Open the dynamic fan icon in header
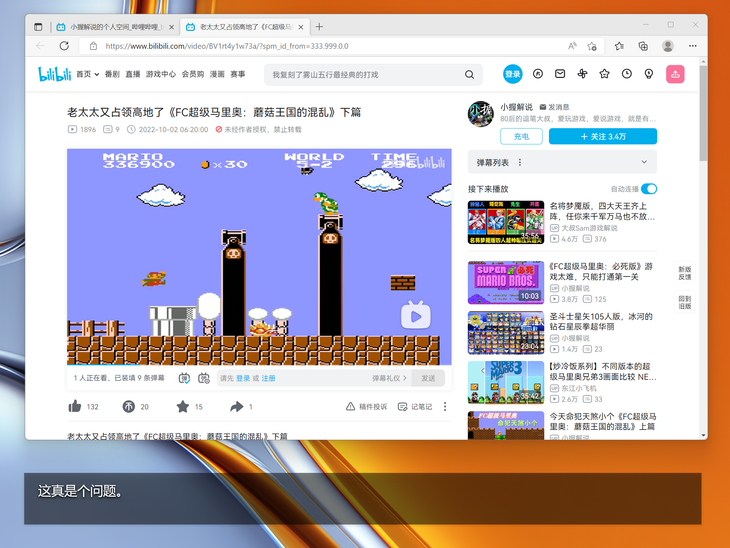Screen dimensions: 730x548 coord(582,74)
